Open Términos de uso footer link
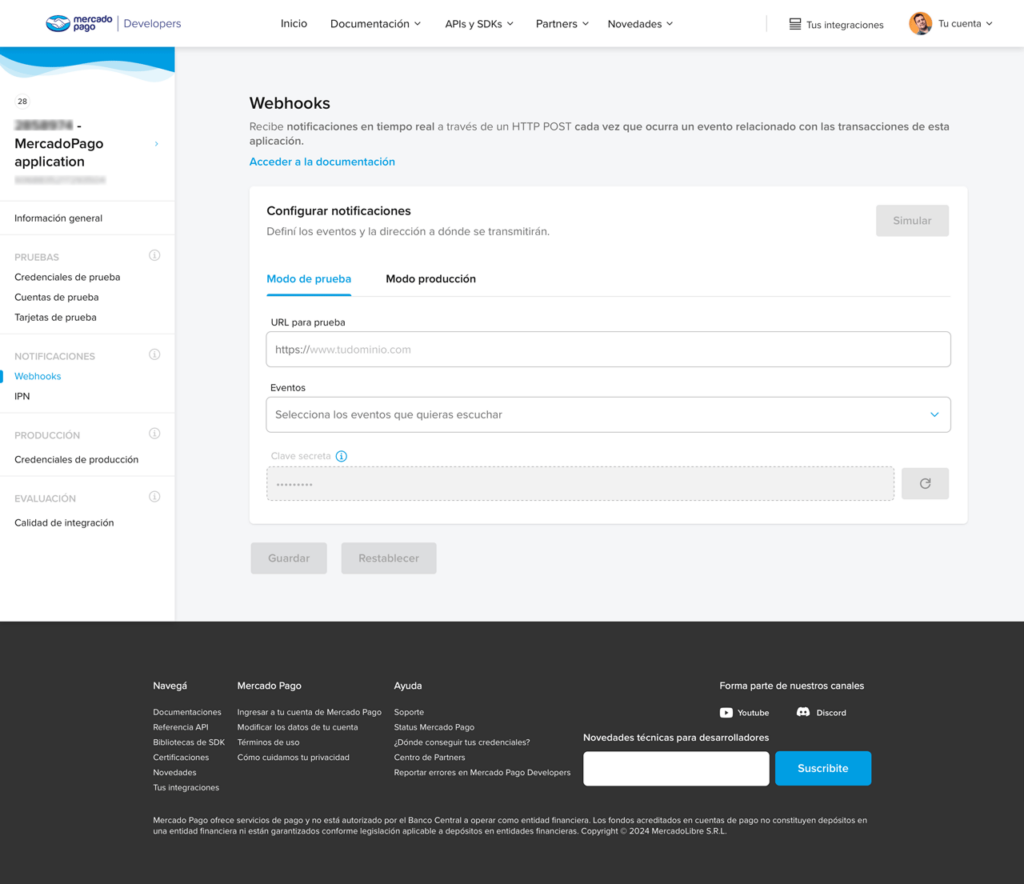The image size is (1024, 884). click(268, 742)
